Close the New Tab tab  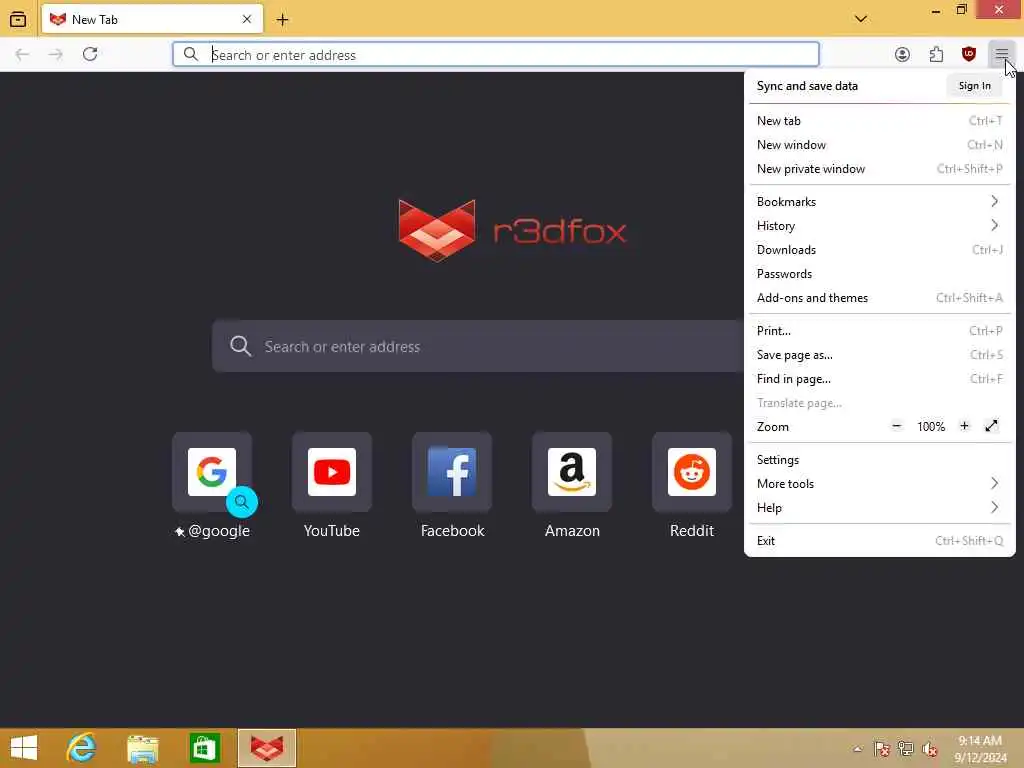point(247,20)
